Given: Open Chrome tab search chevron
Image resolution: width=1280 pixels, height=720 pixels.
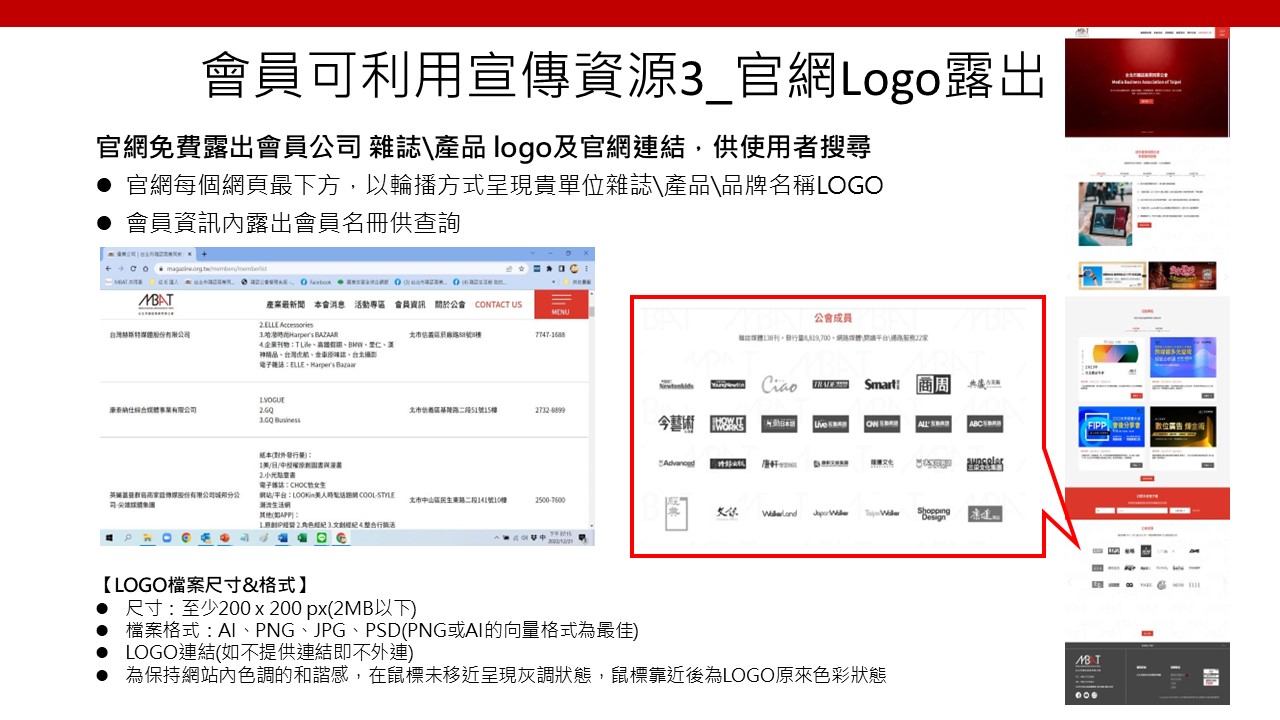Looking at the screenshot, I should click(x=532, y=253).
